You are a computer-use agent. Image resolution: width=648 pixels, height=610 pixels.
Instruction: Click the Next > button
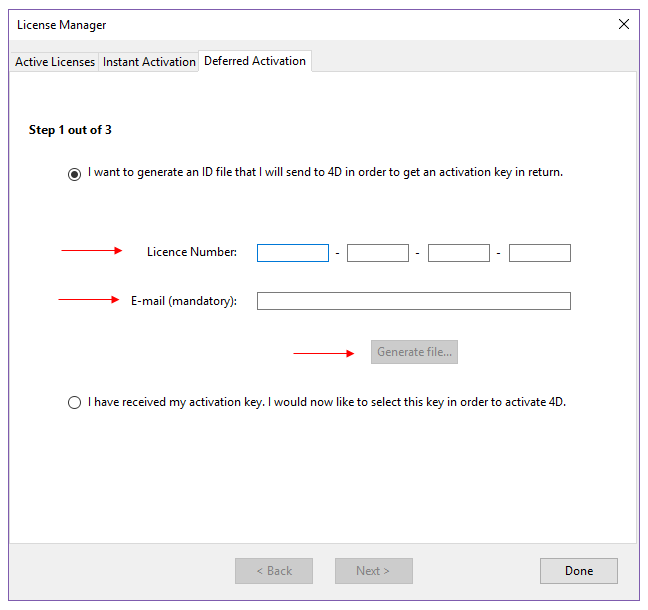pos(373,571)
